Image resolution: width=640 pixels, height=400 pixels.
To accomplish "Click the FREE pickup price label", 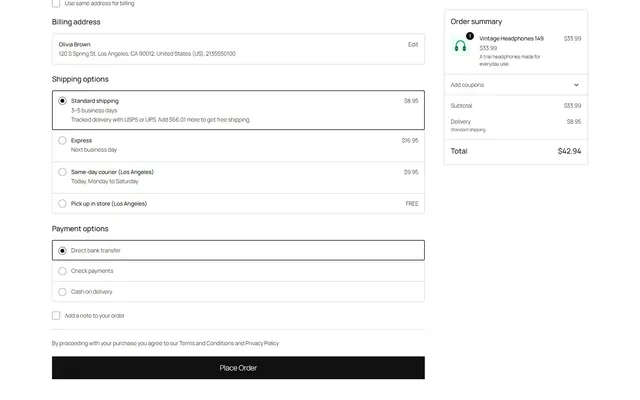I will coord(412,204).
